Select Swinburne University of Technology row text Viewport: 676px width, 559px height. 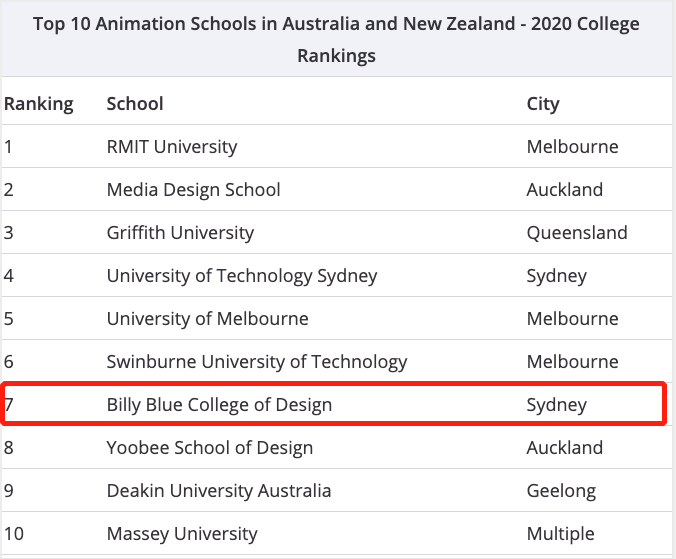pyautogui.click(x=257, y=362)
